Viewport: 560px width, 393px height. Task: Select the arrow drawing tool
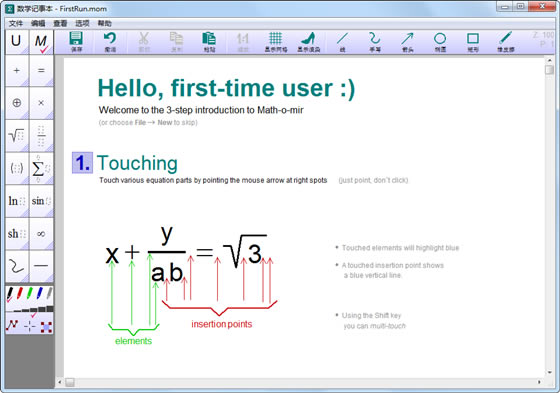point(407,41)
